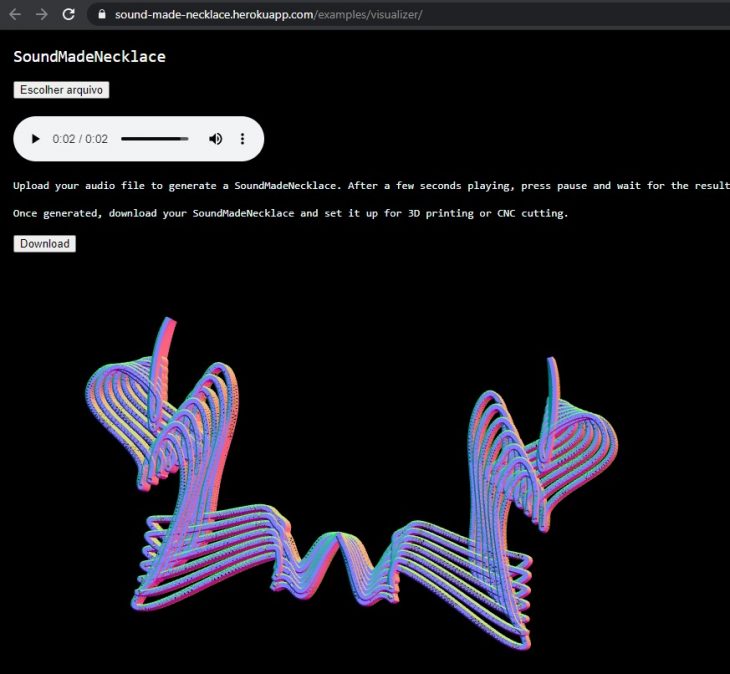Viewport: 730px width, 674px height.
Task: Reload the SoundMadeNecklace page
Action: tap(68, 14)
